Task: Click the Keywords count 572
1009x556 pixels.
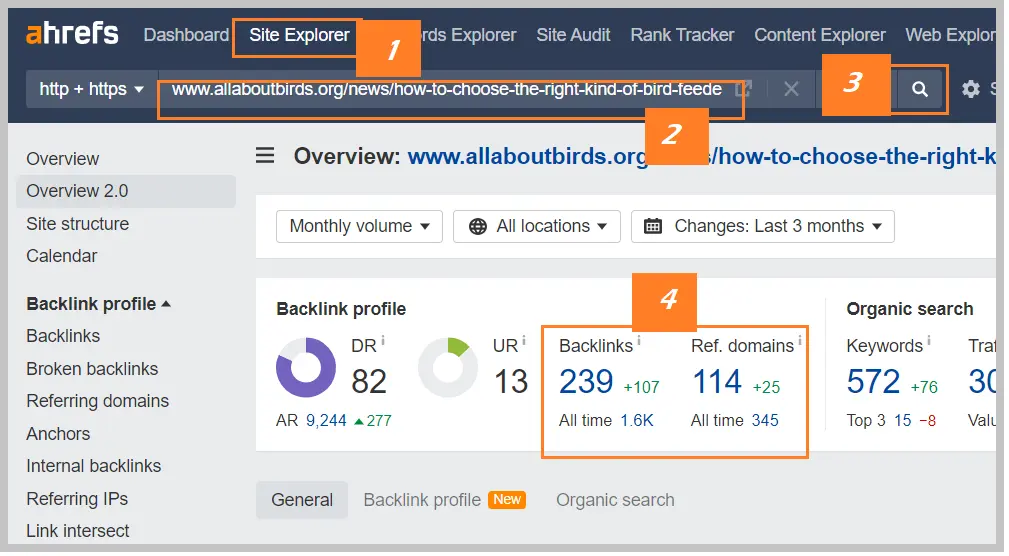Action: point(873,382)
